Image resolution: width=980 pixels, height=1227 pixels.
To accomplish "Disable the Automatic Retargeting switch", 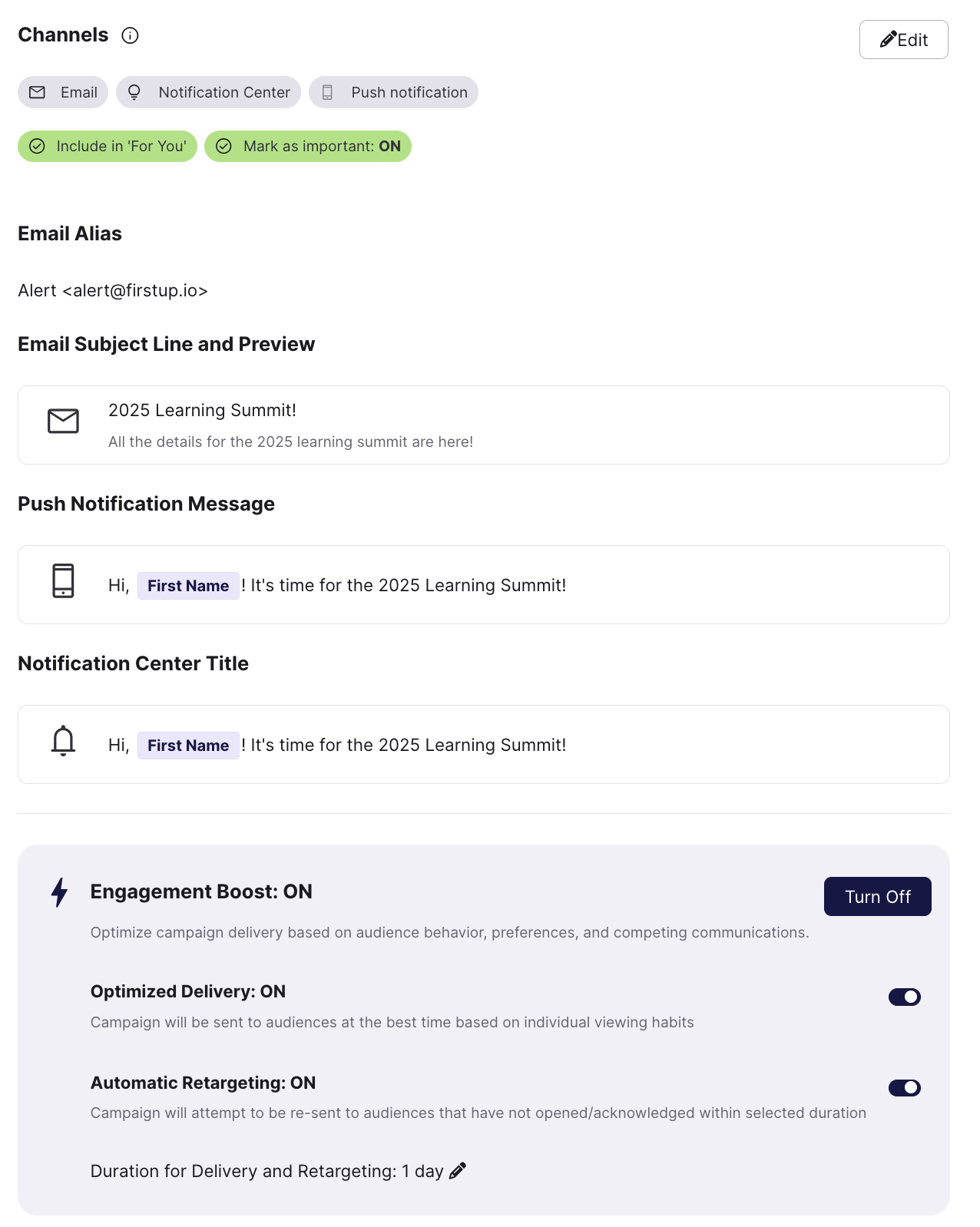I will (x=904, y=1087).
